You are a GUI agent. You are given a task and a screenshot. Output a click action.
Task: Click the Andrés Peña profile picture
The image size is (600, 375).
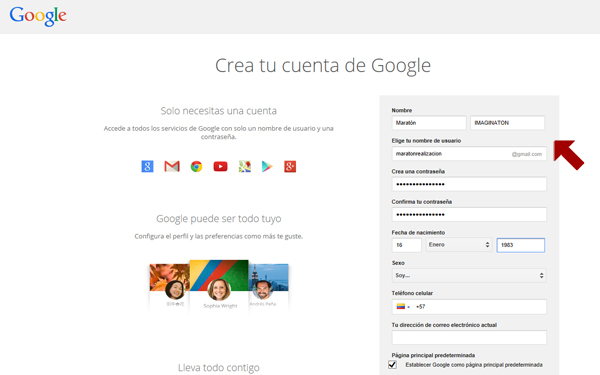263,290
